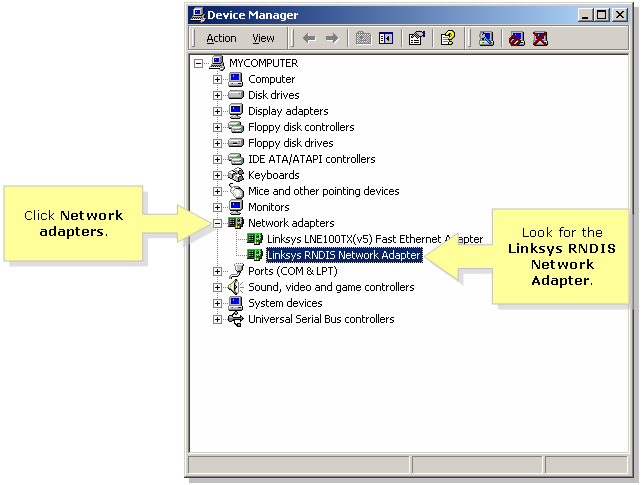The image size is (643, 485).
Task: Expand Mice and other pointing devices
Action: [217, 191]
